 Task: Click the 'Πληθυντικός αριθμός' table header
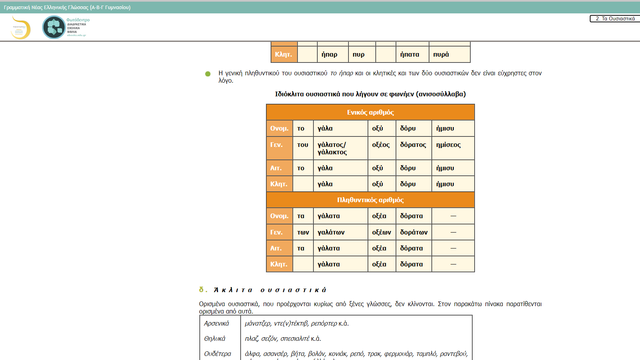(x=370, y=200)
